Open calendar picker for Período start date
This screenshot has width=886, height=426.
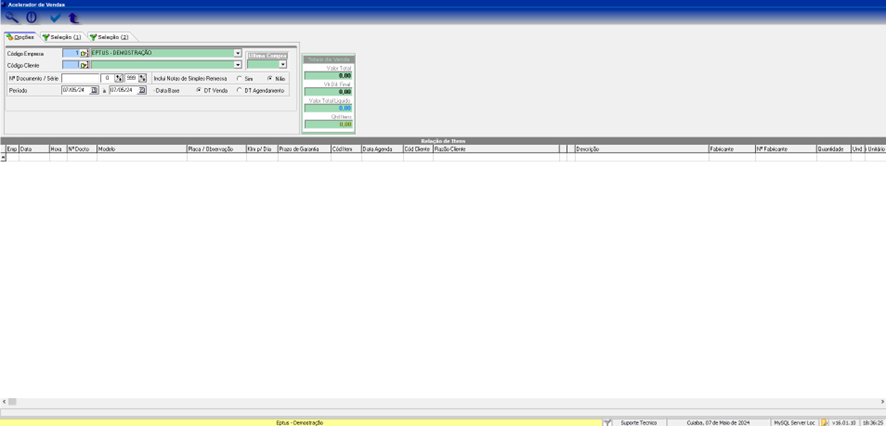point(95,90)
